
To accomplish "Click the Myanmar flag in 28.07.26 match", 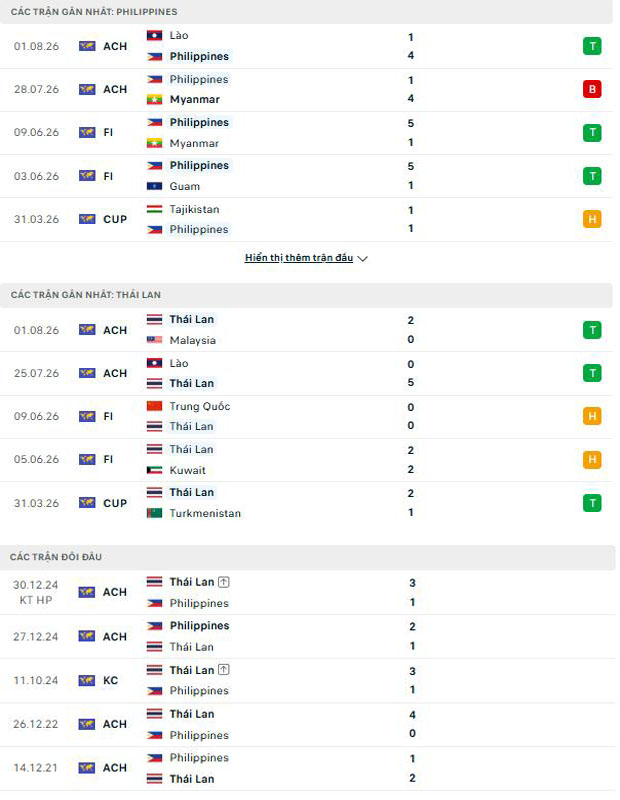I will [x=155, y=99].
